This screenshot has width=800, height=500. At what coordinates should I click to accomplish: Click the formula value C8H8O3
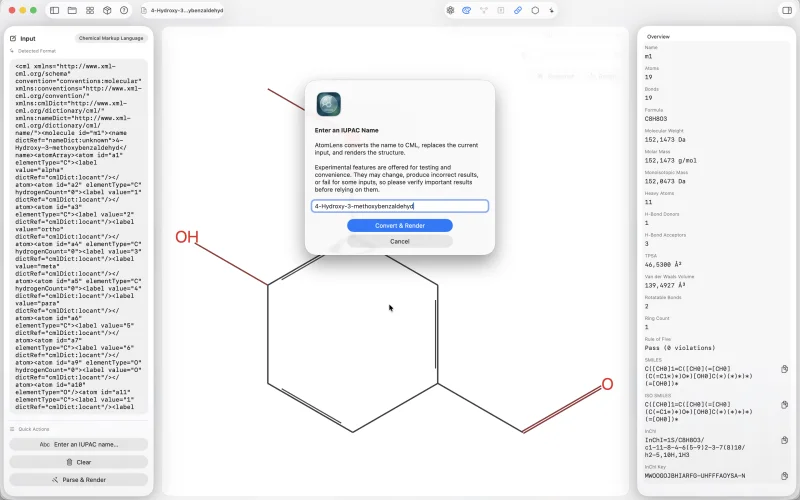click(x=656, y=119)
